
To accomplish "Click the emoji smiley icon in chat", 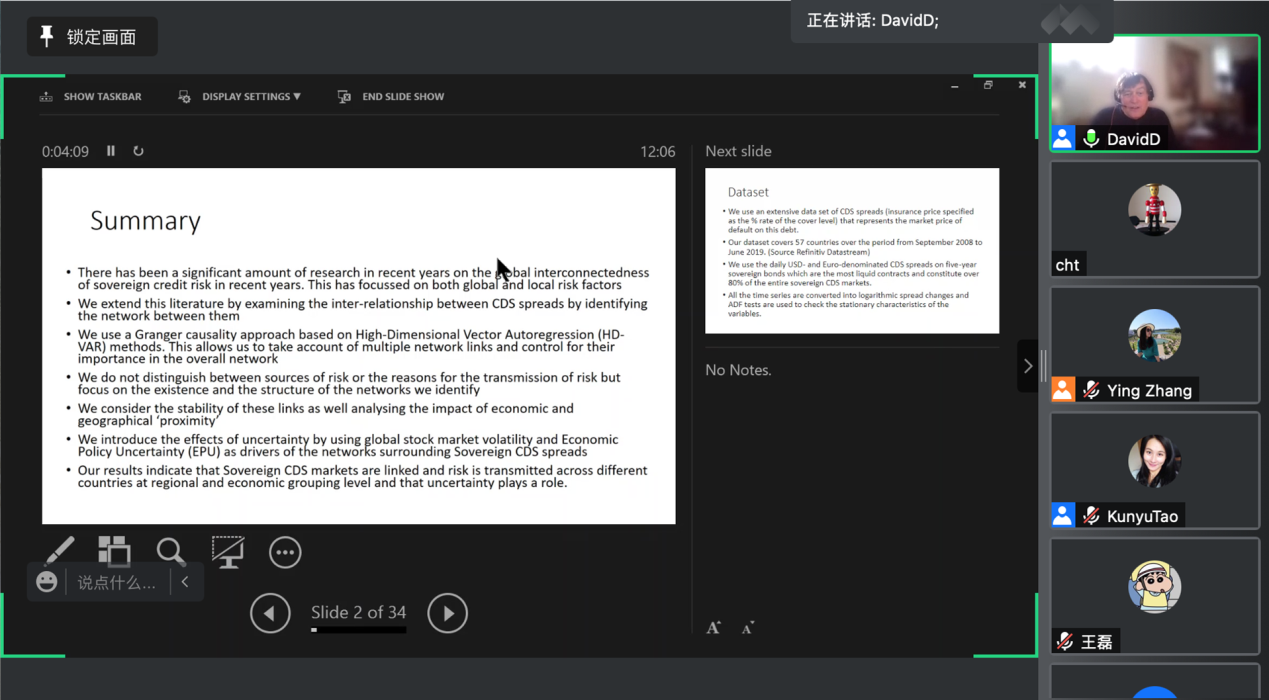I will tap(47, 582).
